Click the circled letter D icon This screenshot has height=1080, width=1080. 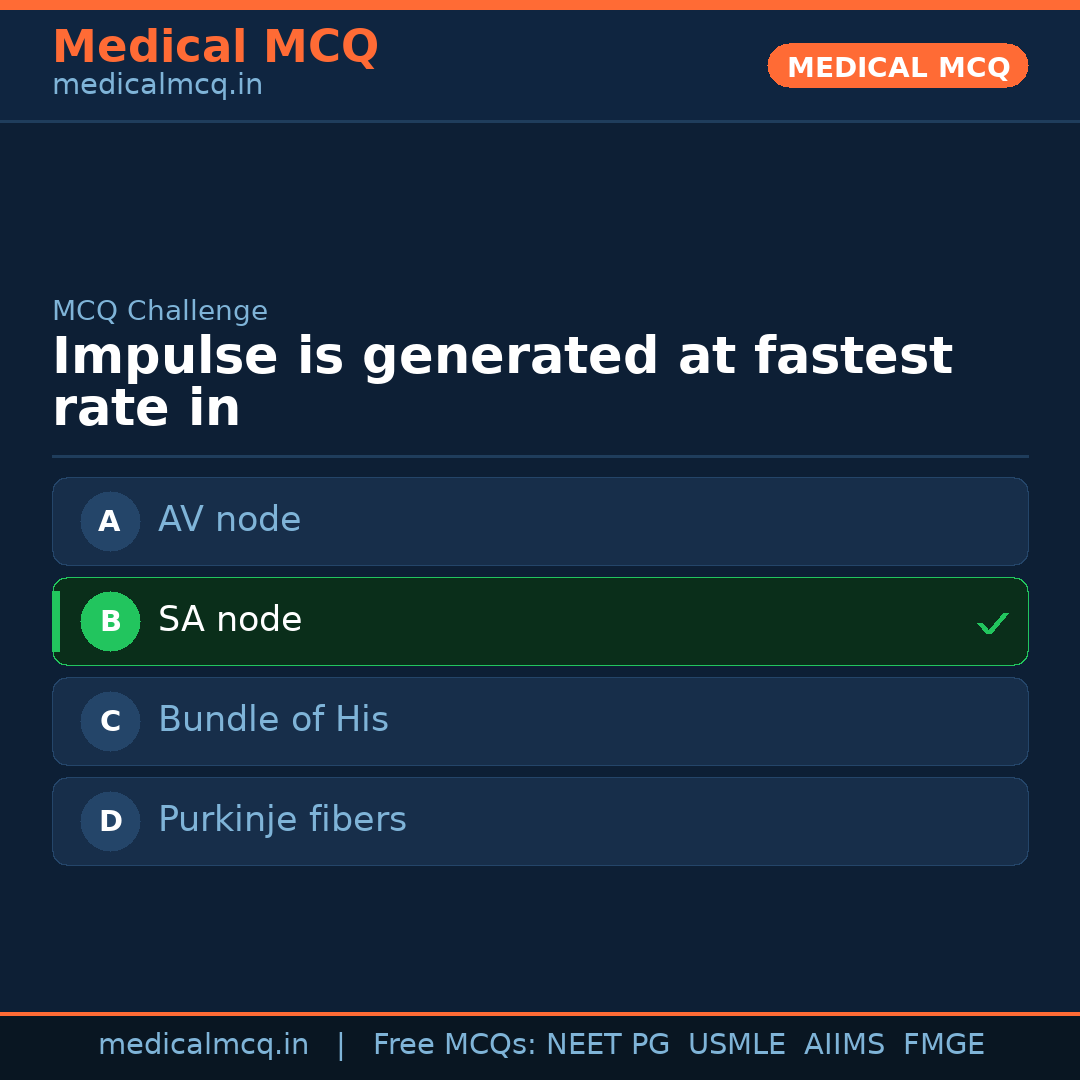110,821
